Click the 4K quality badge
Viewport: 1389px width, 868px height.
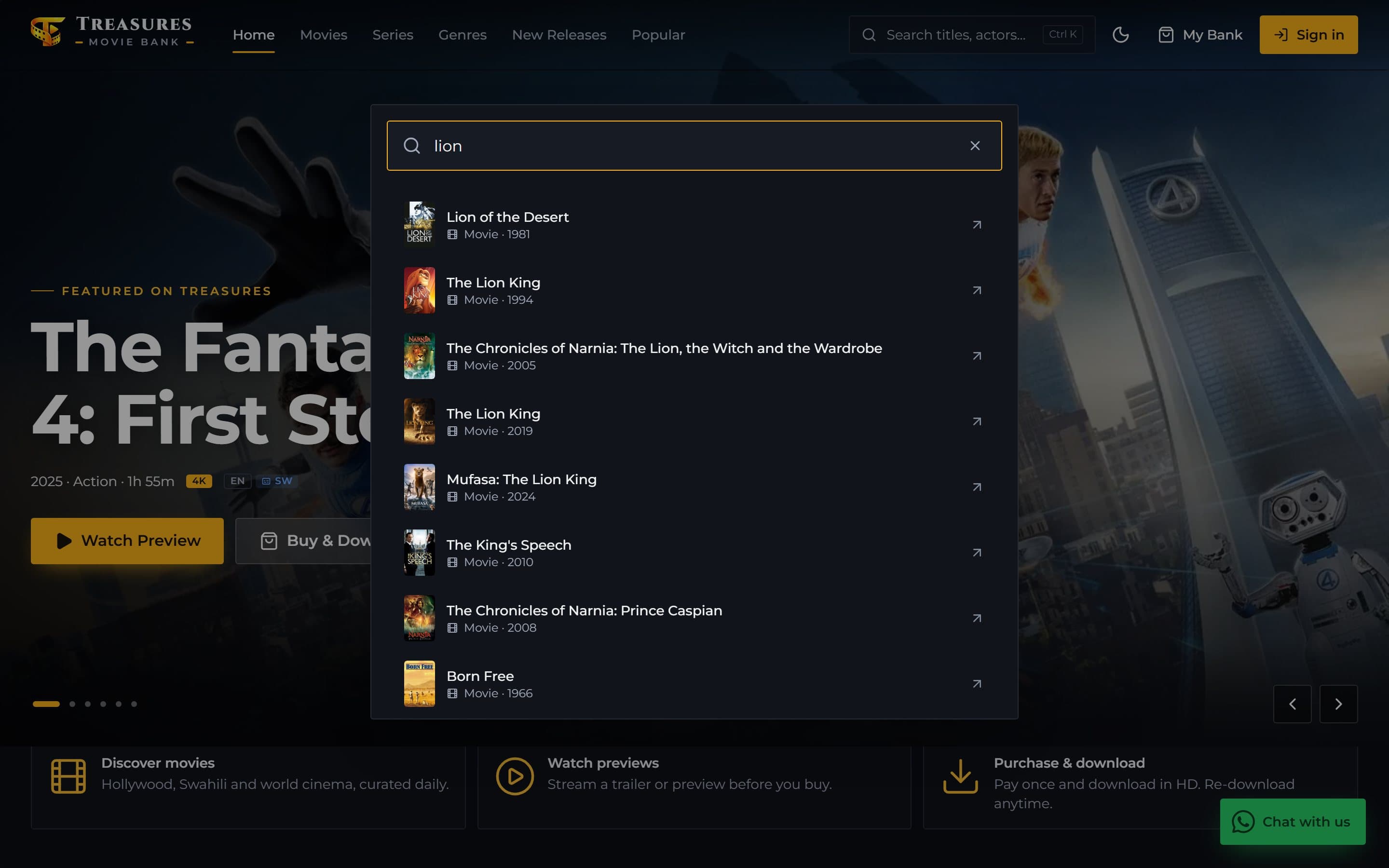[199, 481]
